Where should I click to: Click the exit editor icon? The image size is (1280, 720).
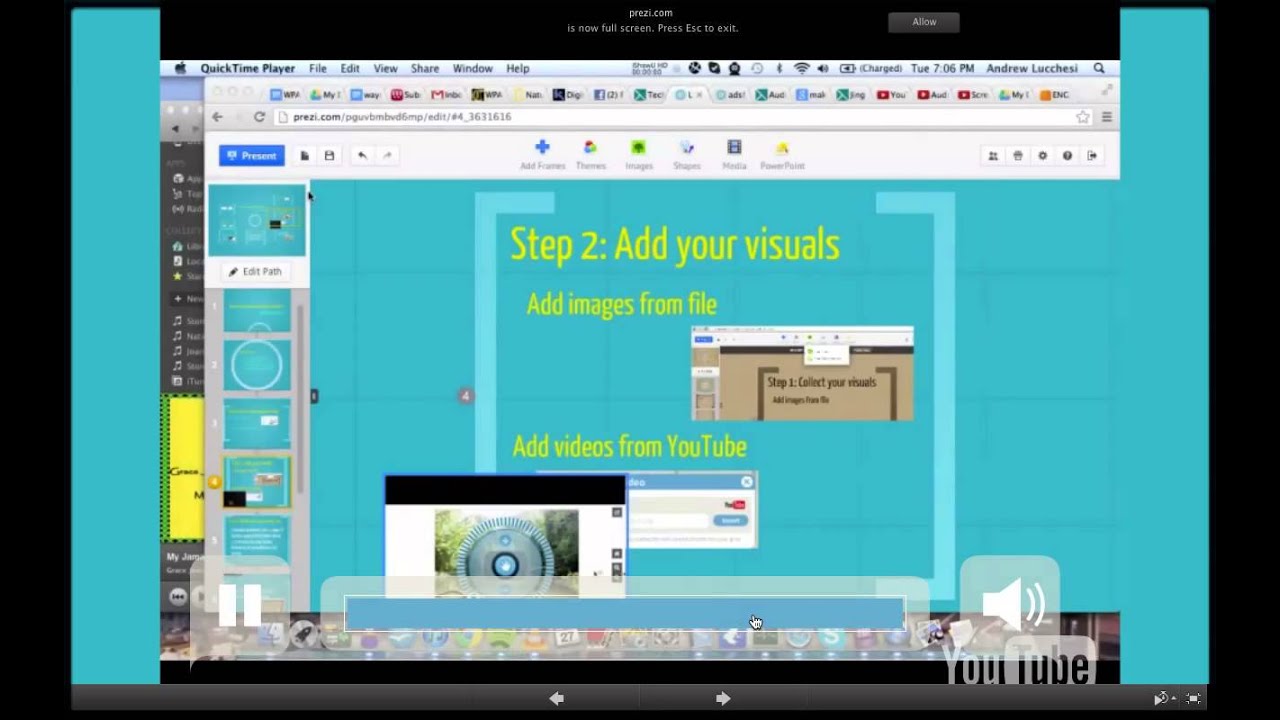1092,156
